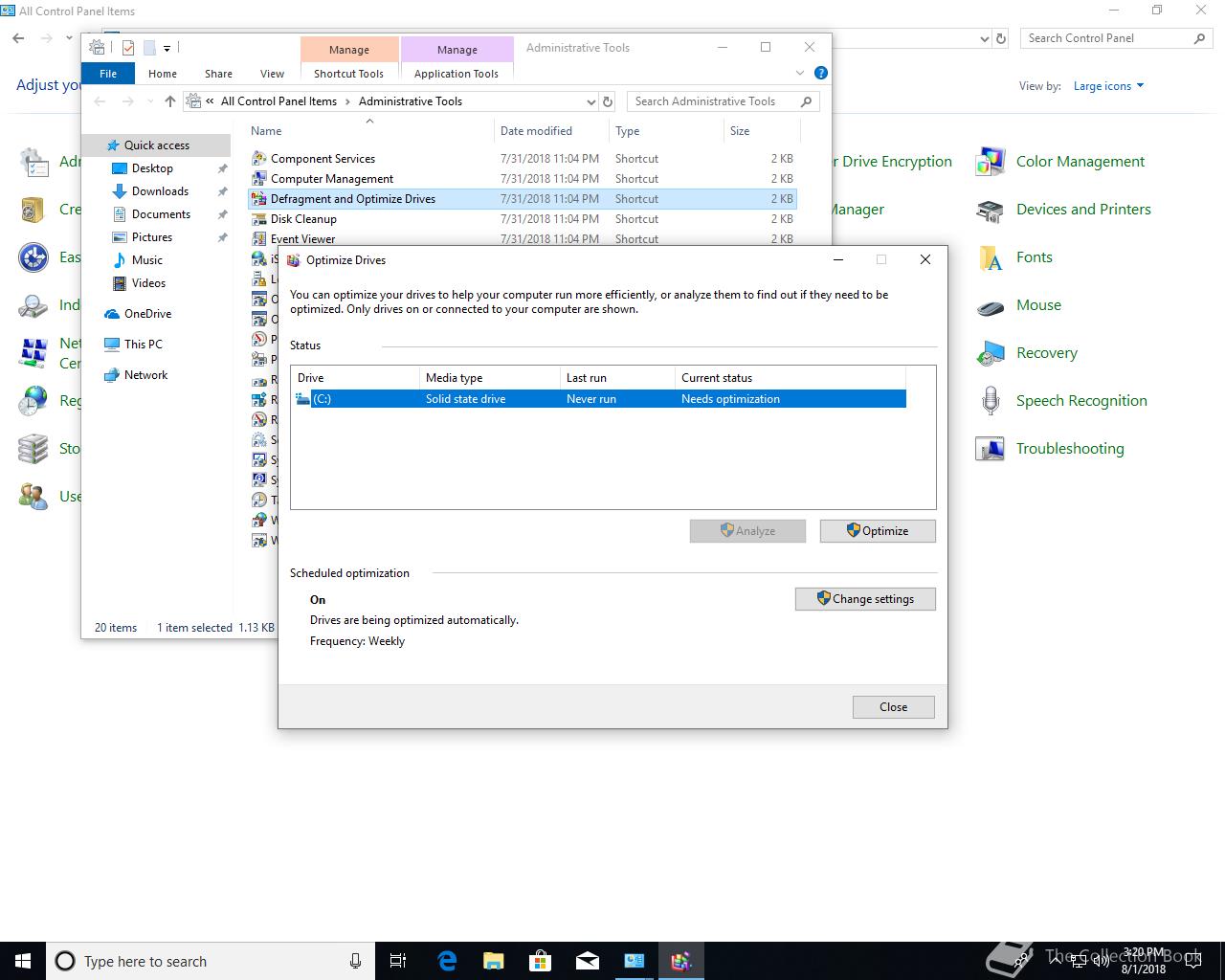Switch to the Home ribbon tab

[162, 74]
